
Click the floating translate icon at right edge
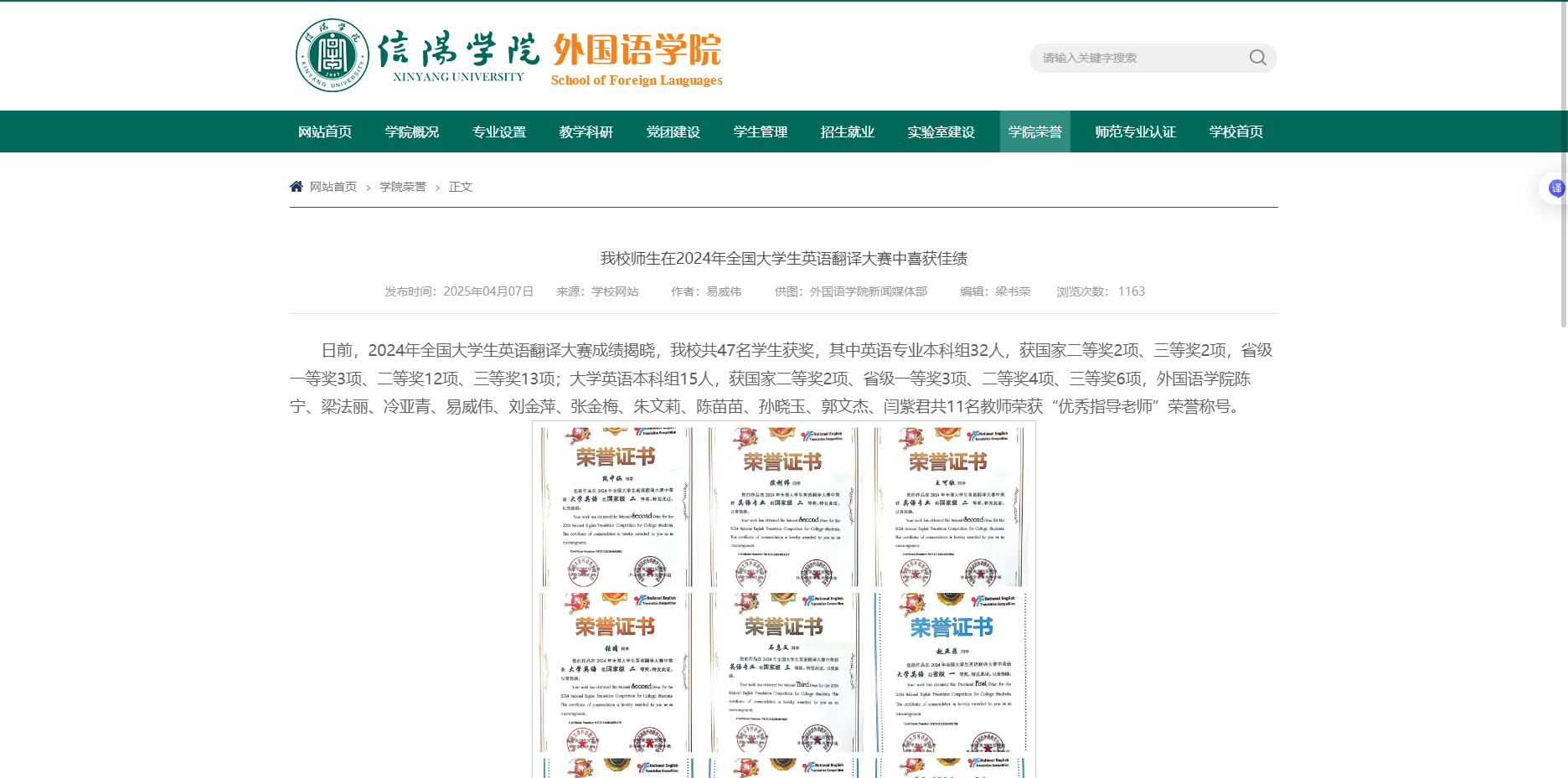coord(1555,188)
